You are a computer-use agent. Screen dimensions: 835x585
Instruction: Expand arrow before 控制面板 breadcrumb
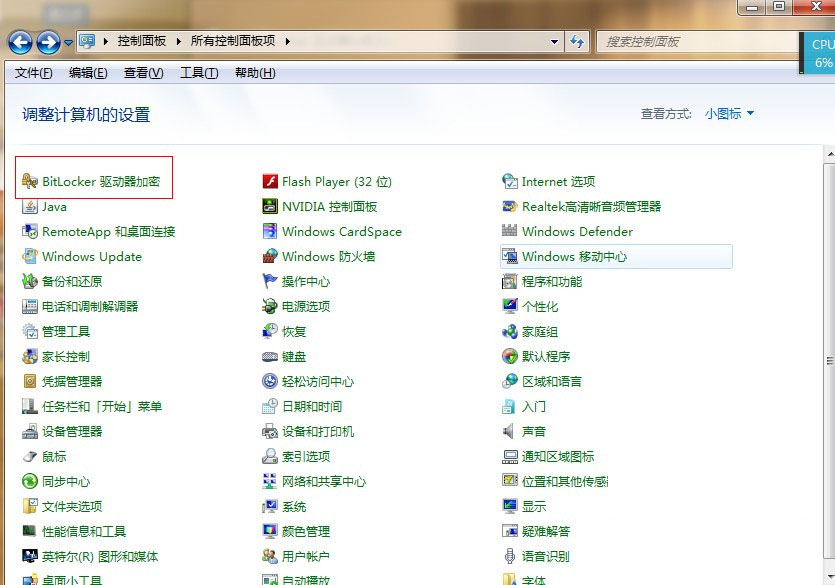click(106, 42)
